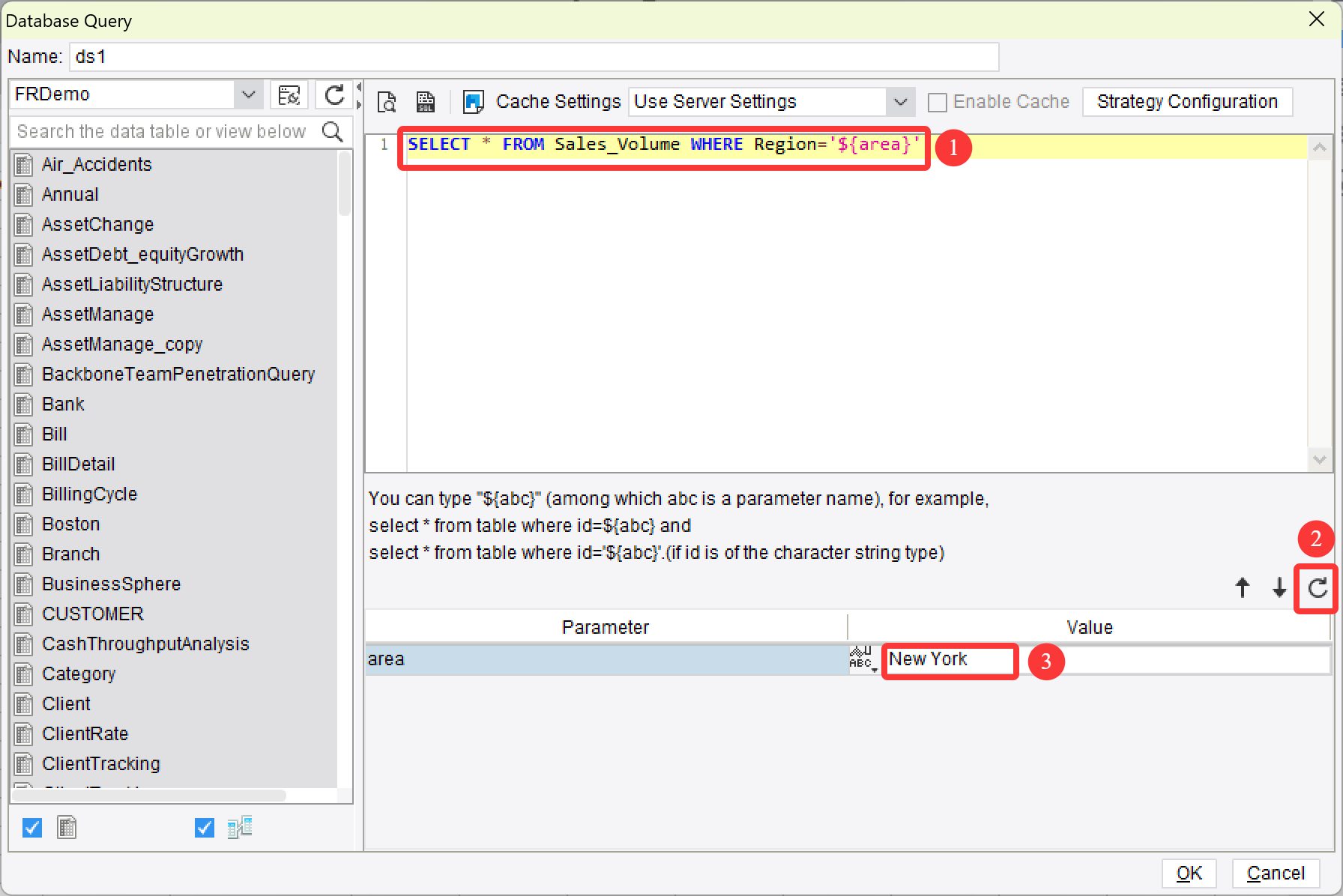Open the Strategy Configuration dialog

(x=1187, y=101)
